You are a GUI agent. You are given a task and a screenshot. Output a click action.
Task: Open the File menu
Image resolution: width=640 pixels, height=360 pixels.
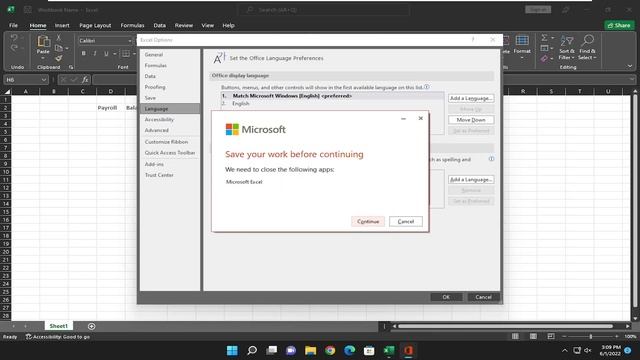coord(13,25)
